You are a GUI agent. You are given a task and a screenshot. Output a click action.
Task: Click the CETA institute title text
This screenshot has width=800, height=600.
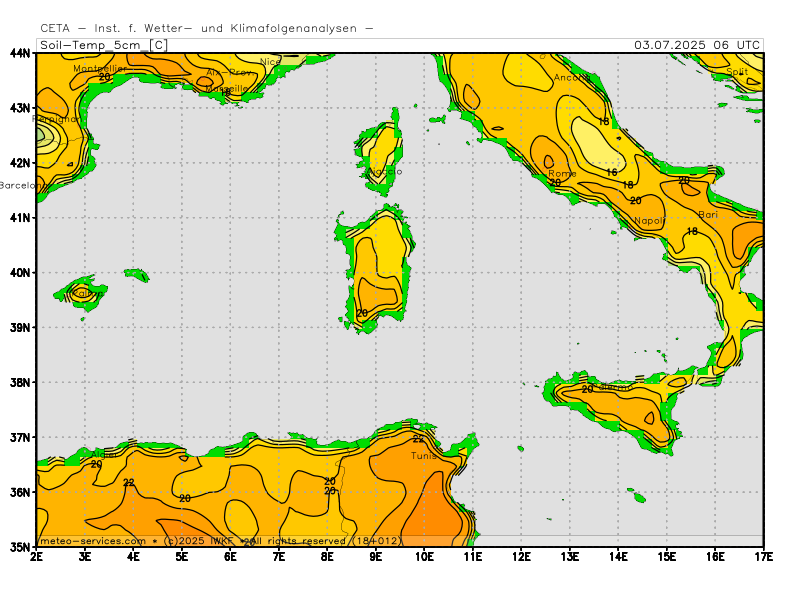click(x=207, y=29)
